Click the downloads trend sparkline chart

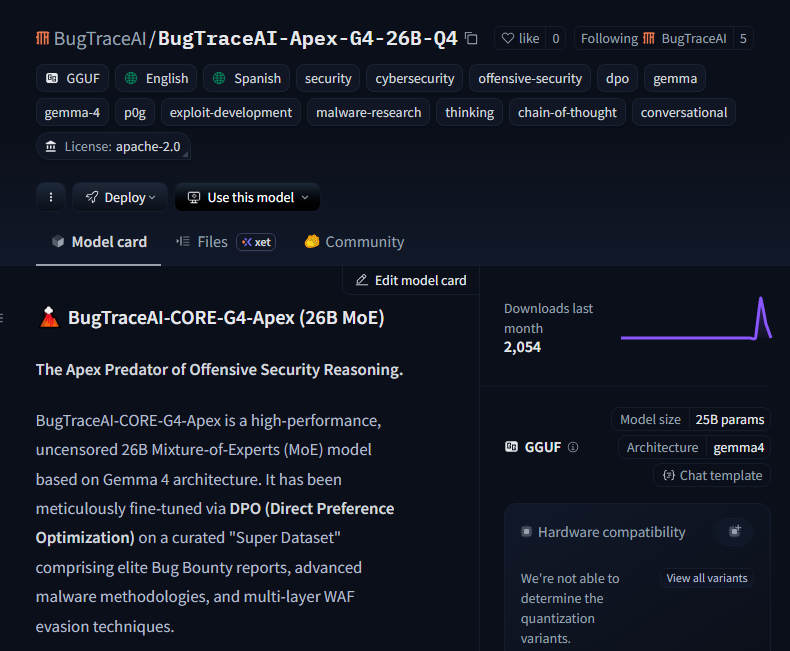[x=696, y=319]
